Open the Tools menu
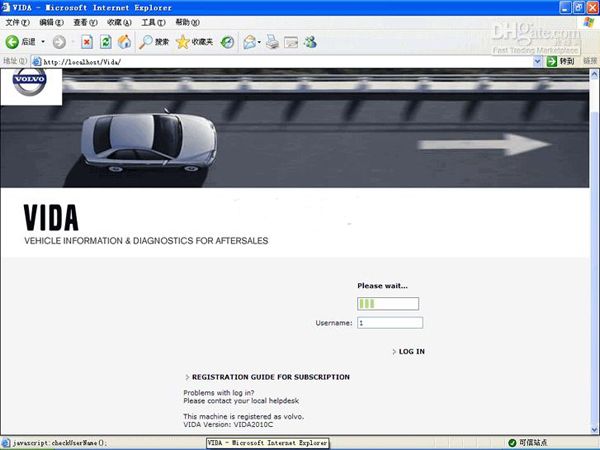The height and width of the screenshot is (450, 600). pos(153,22)
